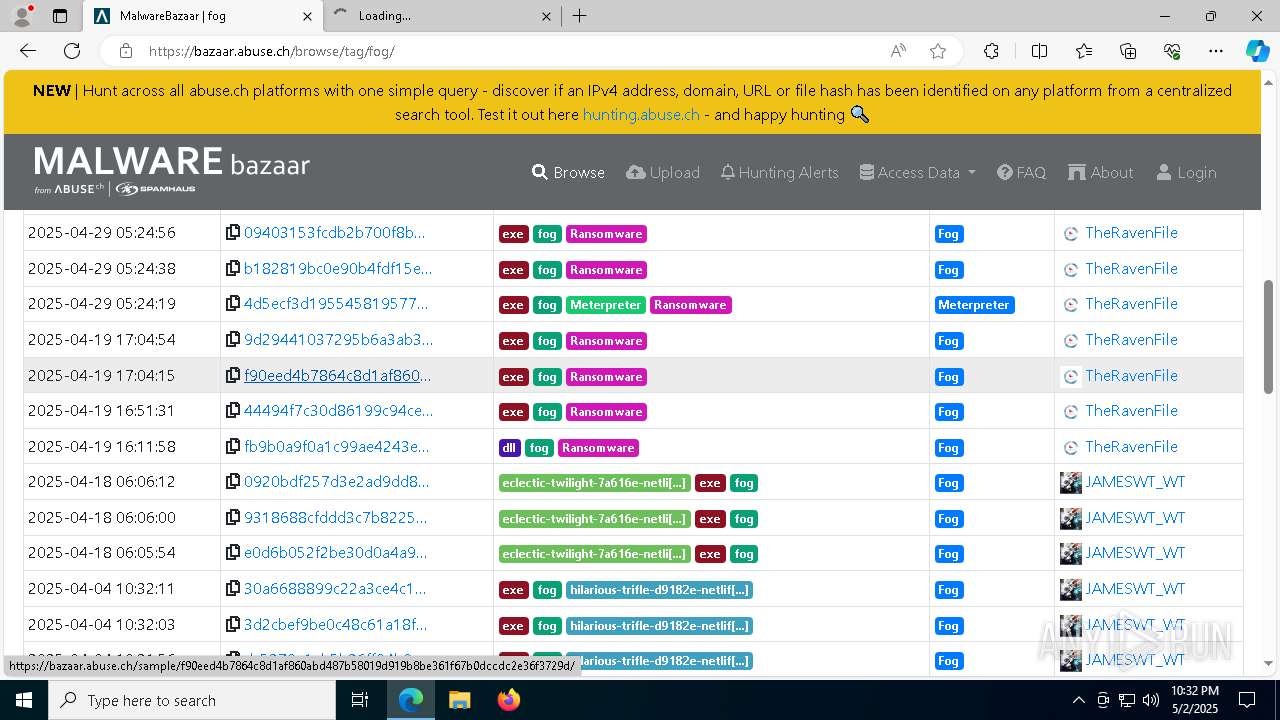Open Task View on taskbar
The width and height of the screenshot is (1280, 720).
coord(360,700)
